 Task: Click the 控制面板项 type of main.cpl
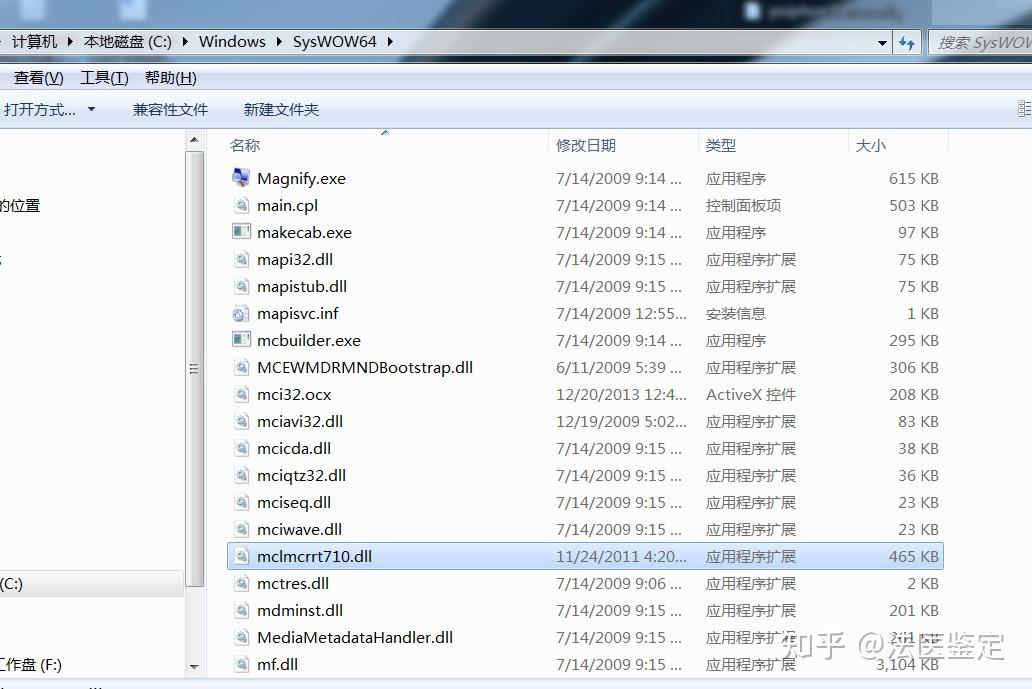pos(743,205)
